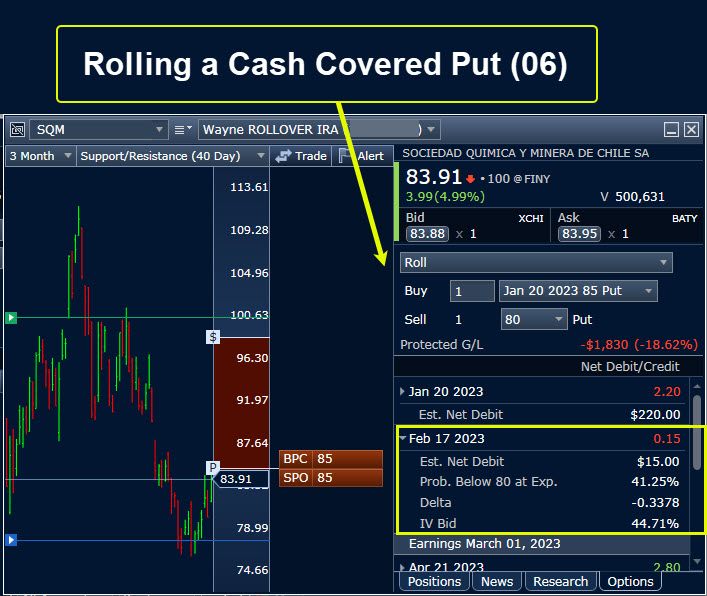Switch to the Research tab
The width and height of the screenshot is (707, 596).
tap(560, 581)
